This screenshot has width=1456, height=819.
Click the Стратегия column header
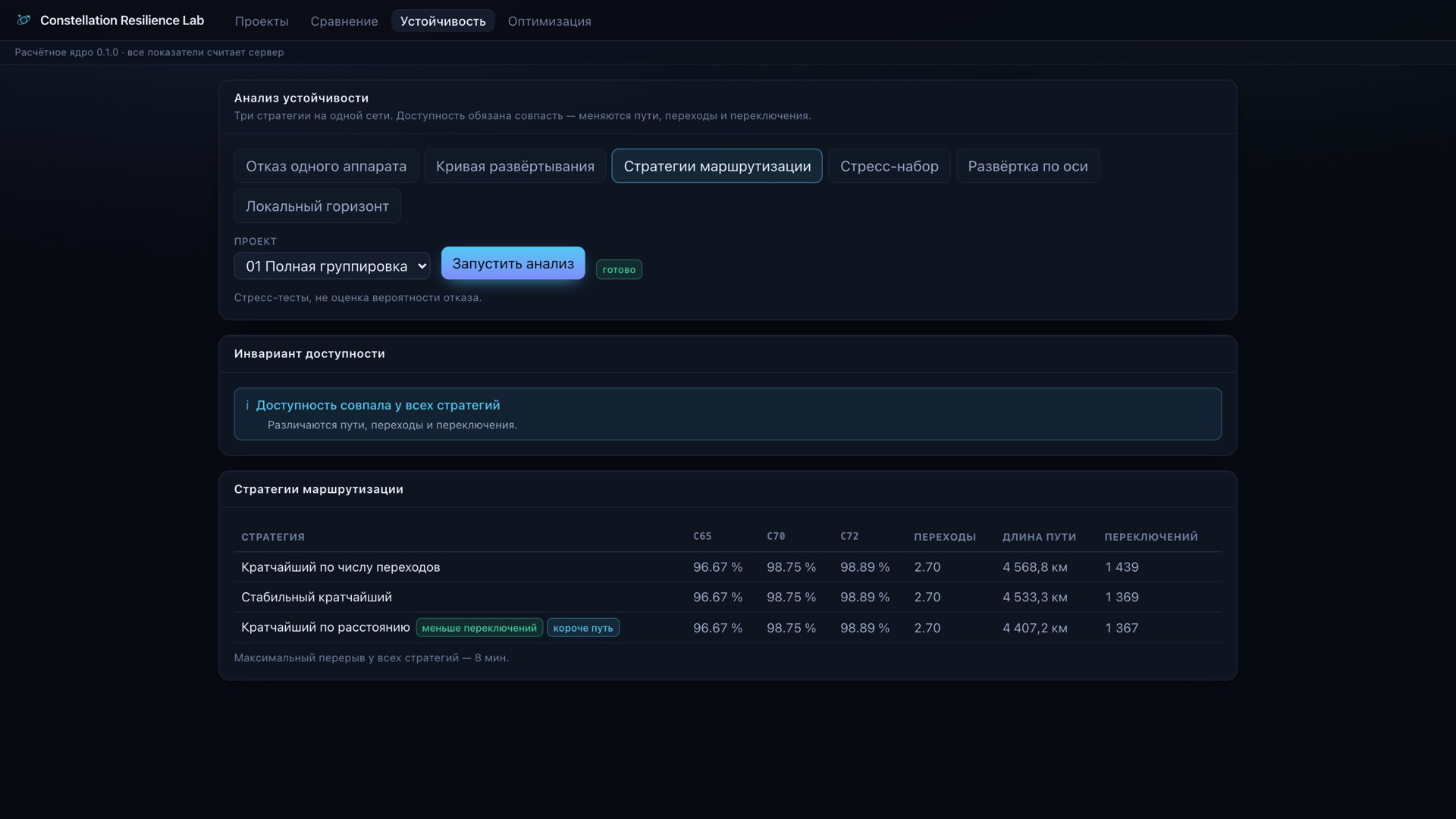(x=273, y=537)
